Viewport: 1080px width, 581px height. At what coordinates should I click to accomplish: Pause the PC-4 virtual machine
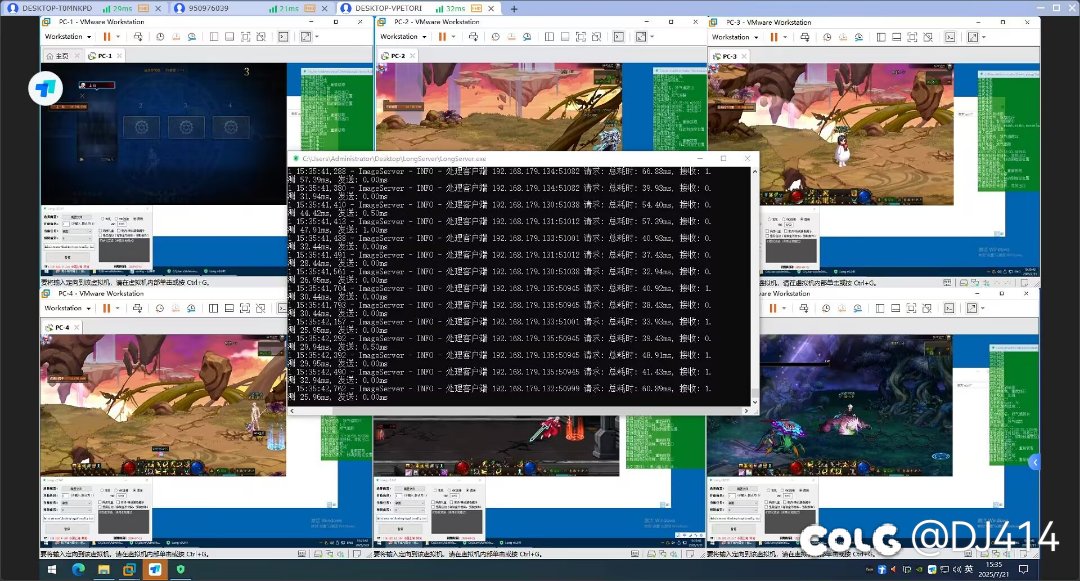106,308
